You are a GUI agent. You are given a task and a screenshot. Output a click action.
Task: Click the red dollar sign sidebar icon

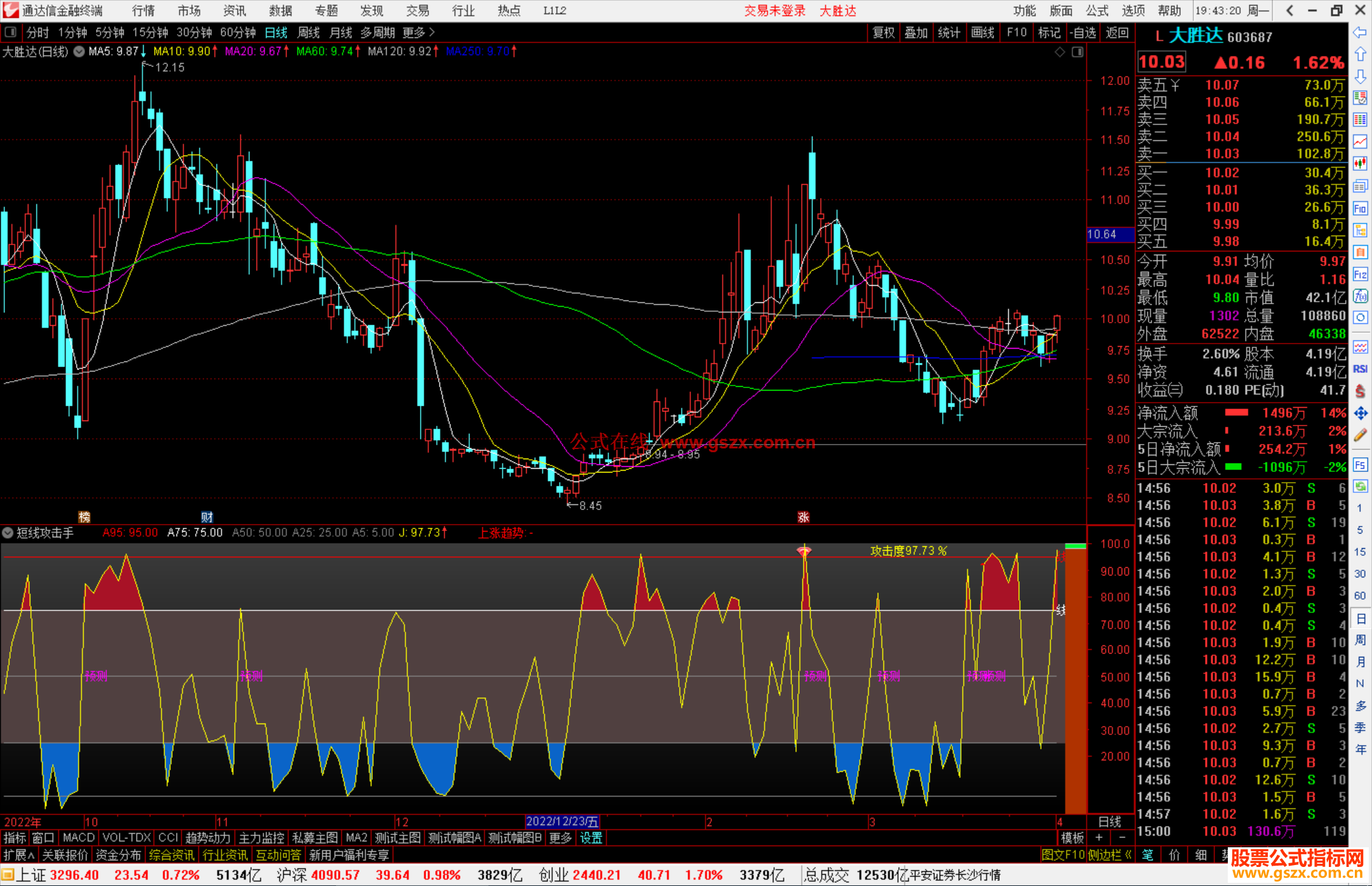pyautogui.click(x=1360, y=391)
